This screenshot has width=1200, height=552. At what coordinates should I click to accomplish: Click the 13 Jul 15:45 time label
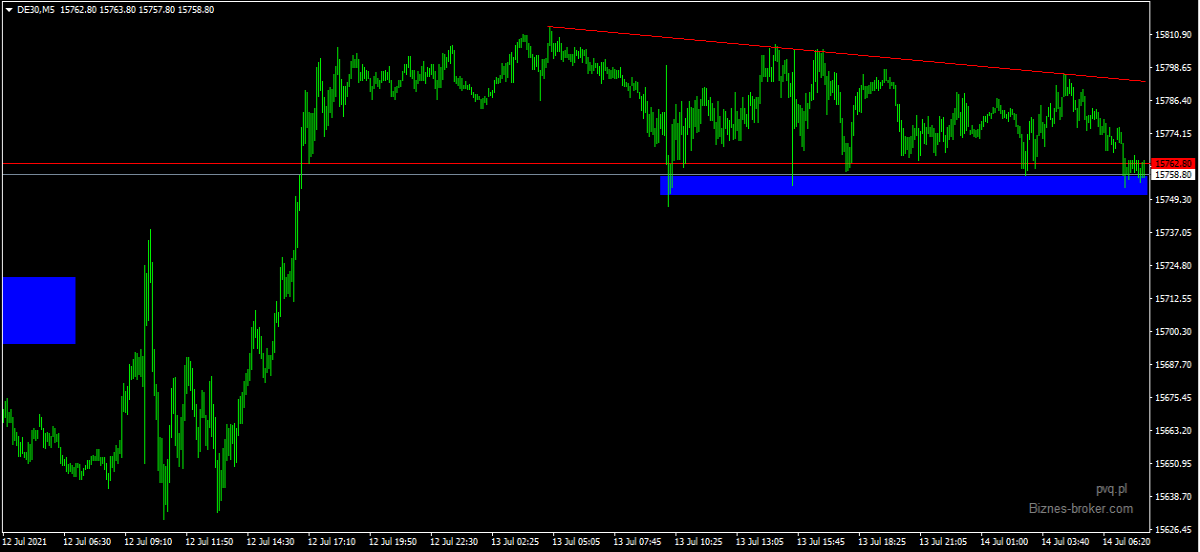[820, 542]
